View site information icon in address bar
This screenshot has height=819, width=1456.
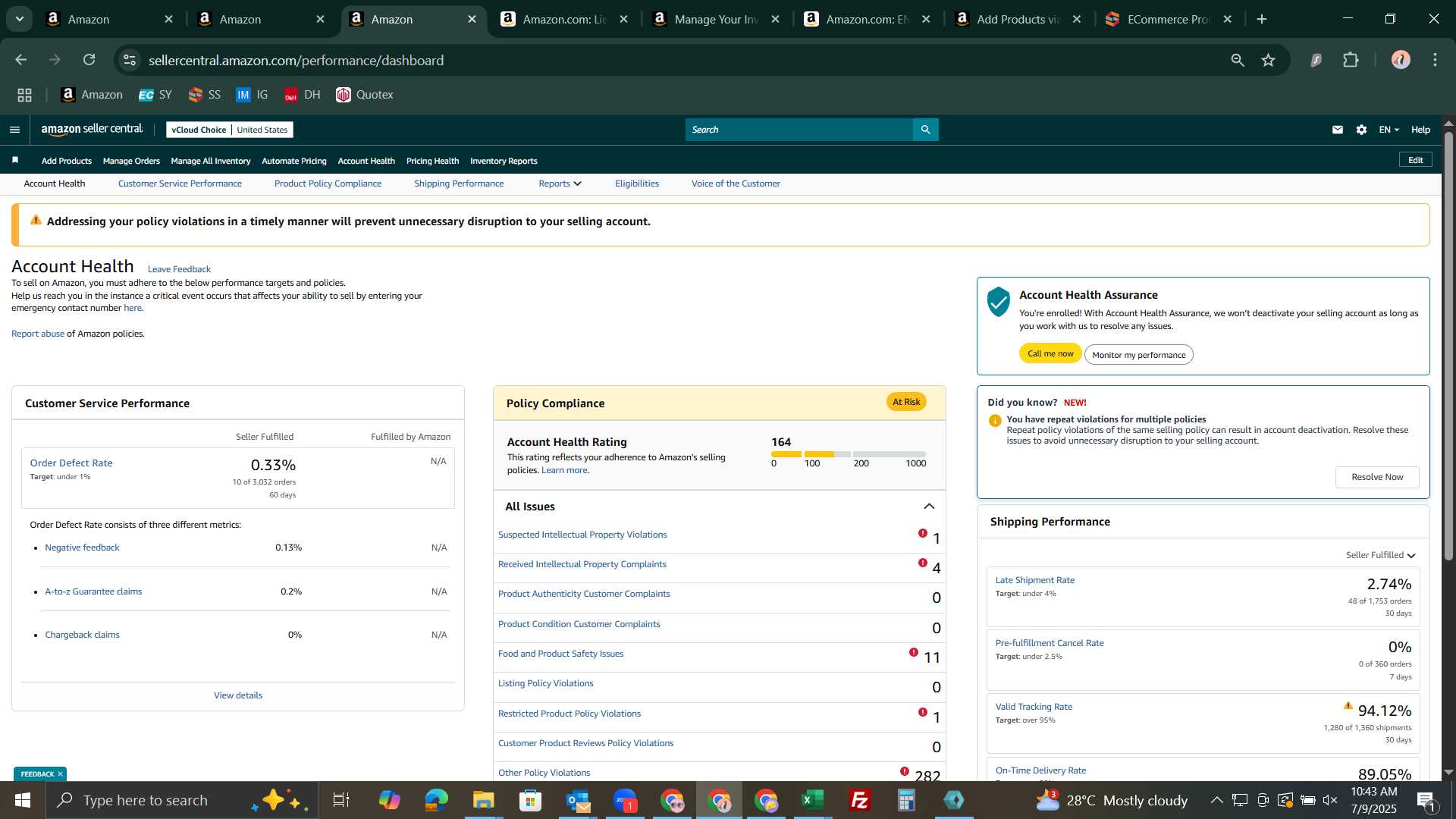tap(130, 60)
